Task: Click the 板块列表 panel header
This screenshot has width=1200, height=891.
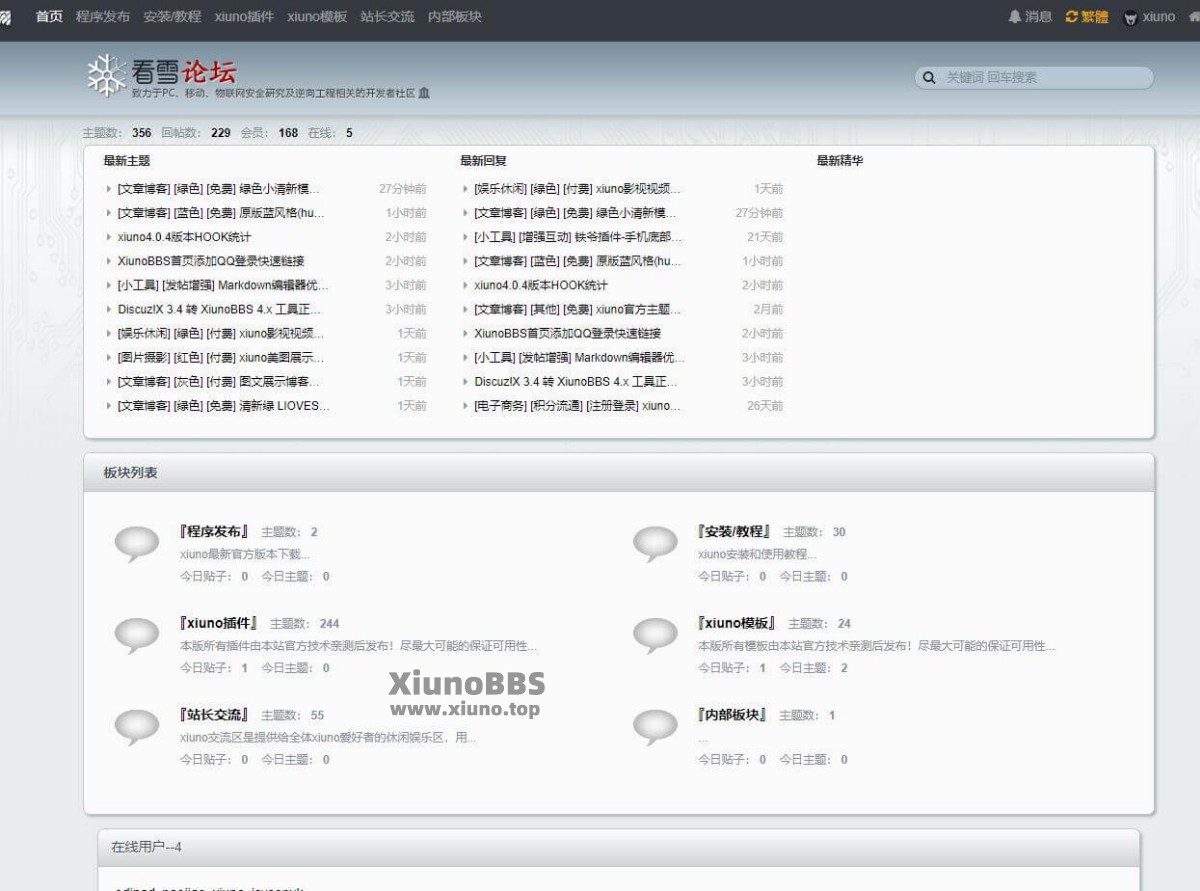Action: (619, 473)
